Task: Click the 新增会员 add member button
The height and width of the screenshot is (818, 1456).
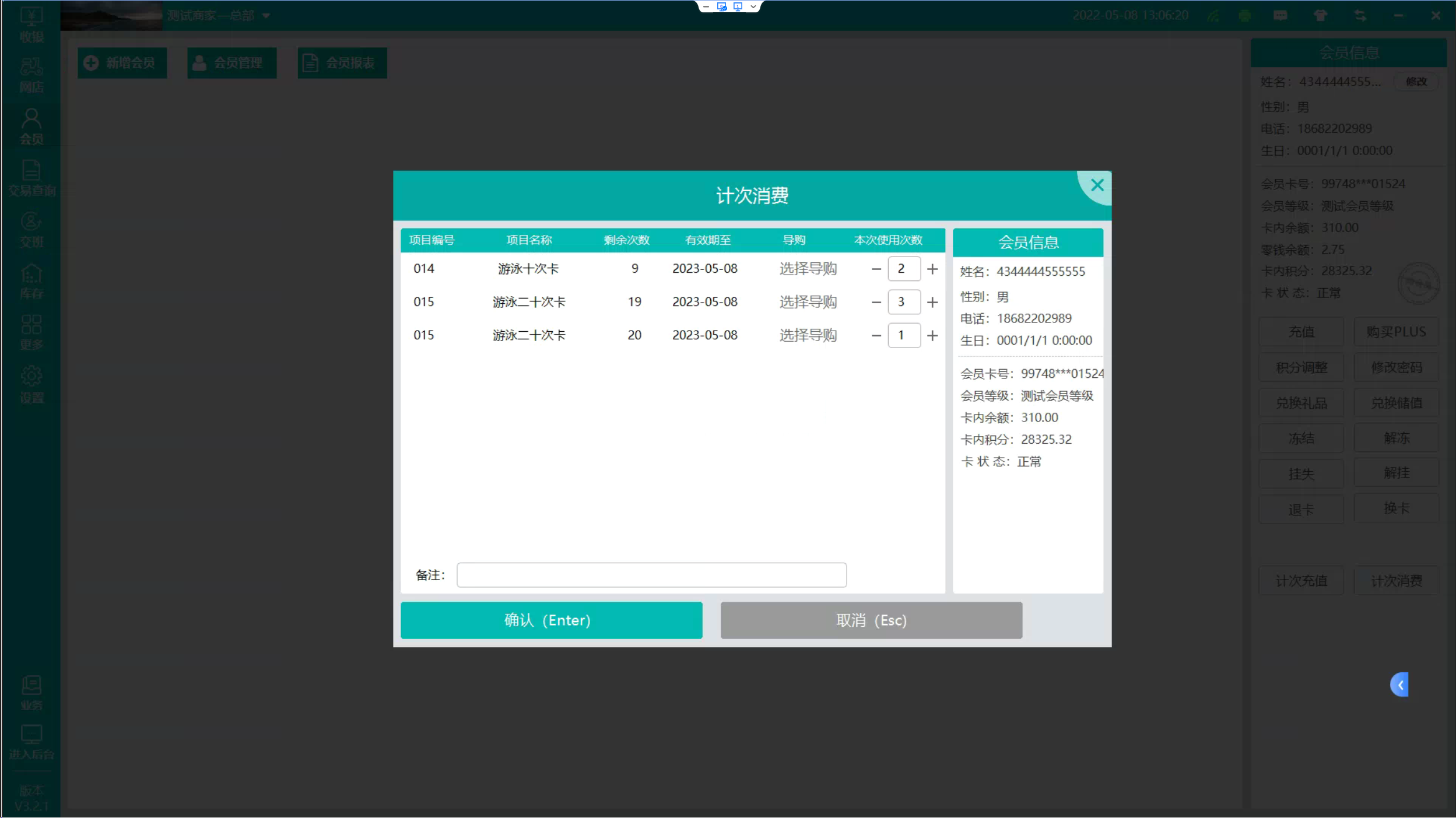Action: click(122, 63)
